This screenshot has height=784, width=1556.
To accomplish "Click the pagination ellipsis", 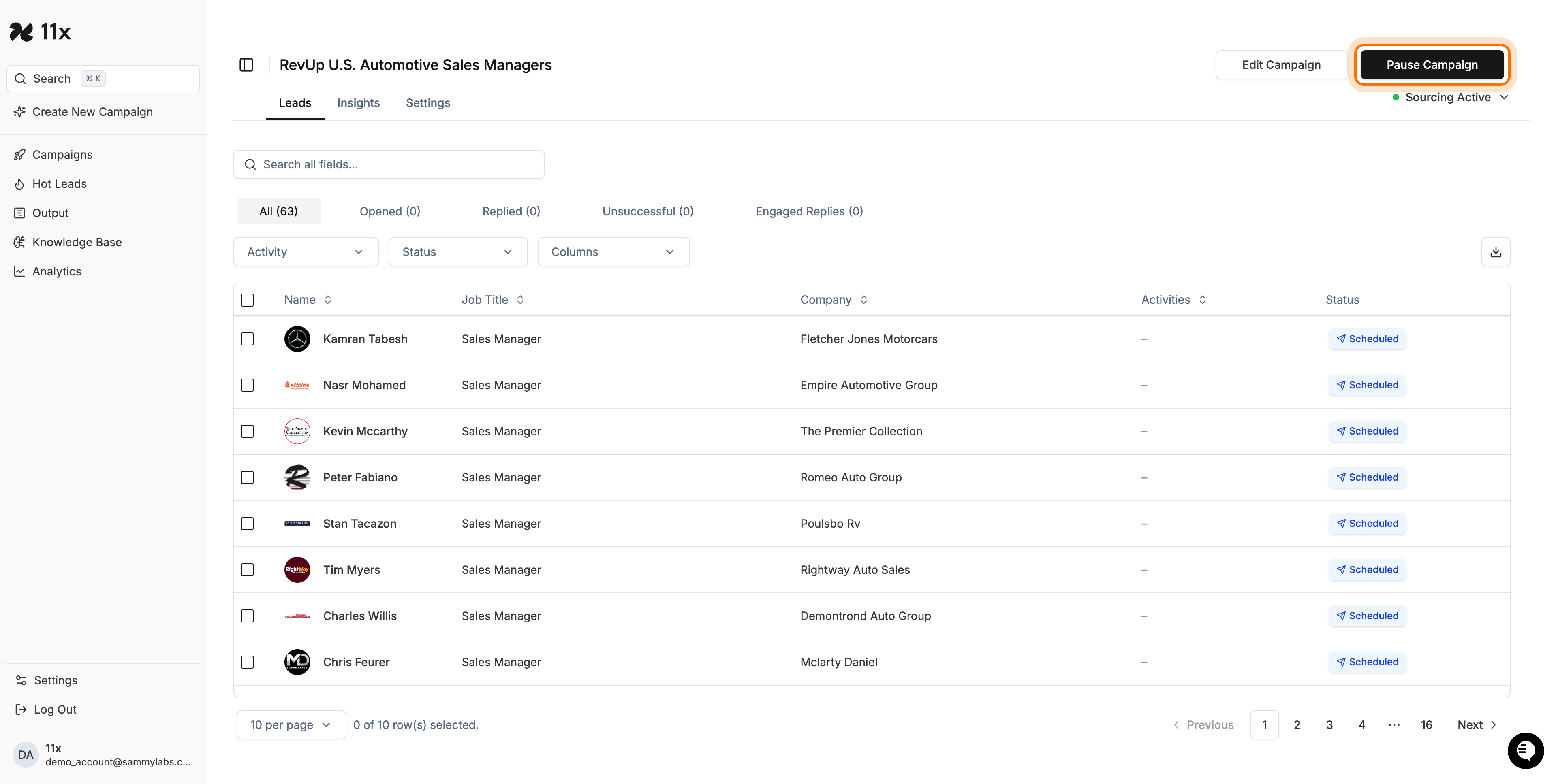I will click(1394, 725).
